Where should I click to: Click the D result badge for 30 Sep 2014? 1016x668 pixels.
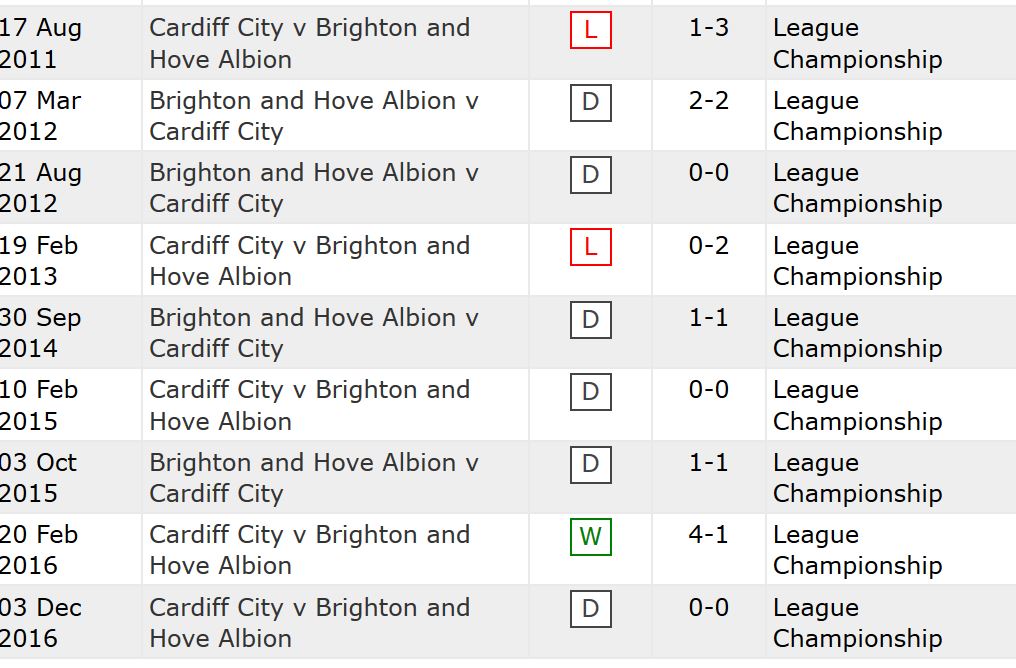(x=590, y=319)
